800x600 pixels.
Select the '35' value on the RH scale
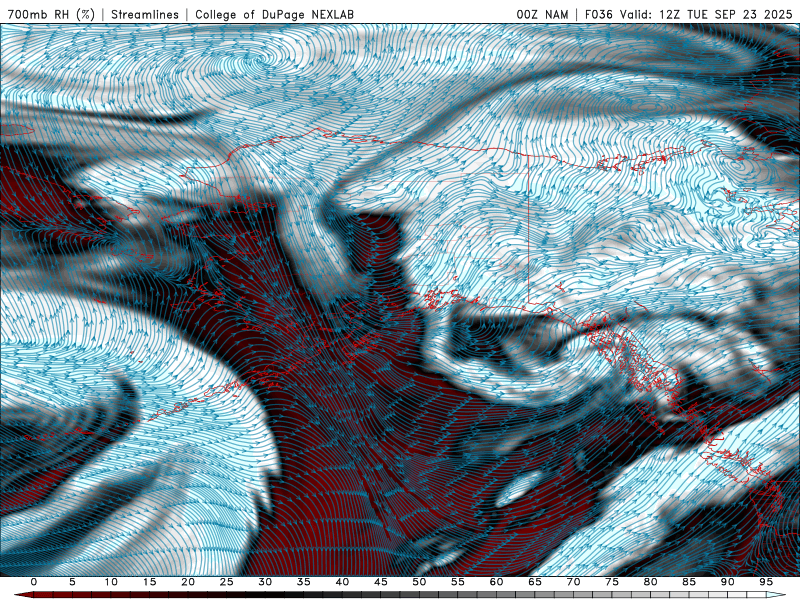[x=304, y=582]
